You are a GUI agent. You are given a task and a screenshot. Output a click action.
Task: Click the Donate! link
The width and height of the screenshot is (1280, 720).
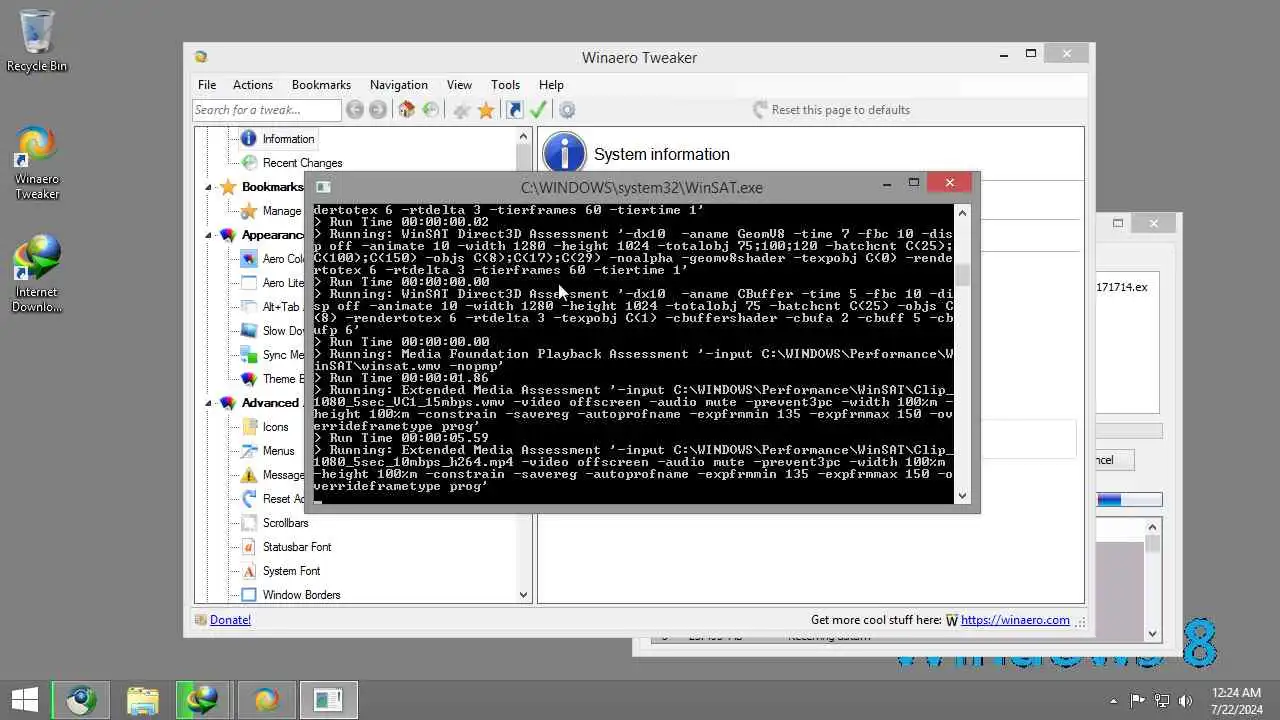(x=230, y=620)
